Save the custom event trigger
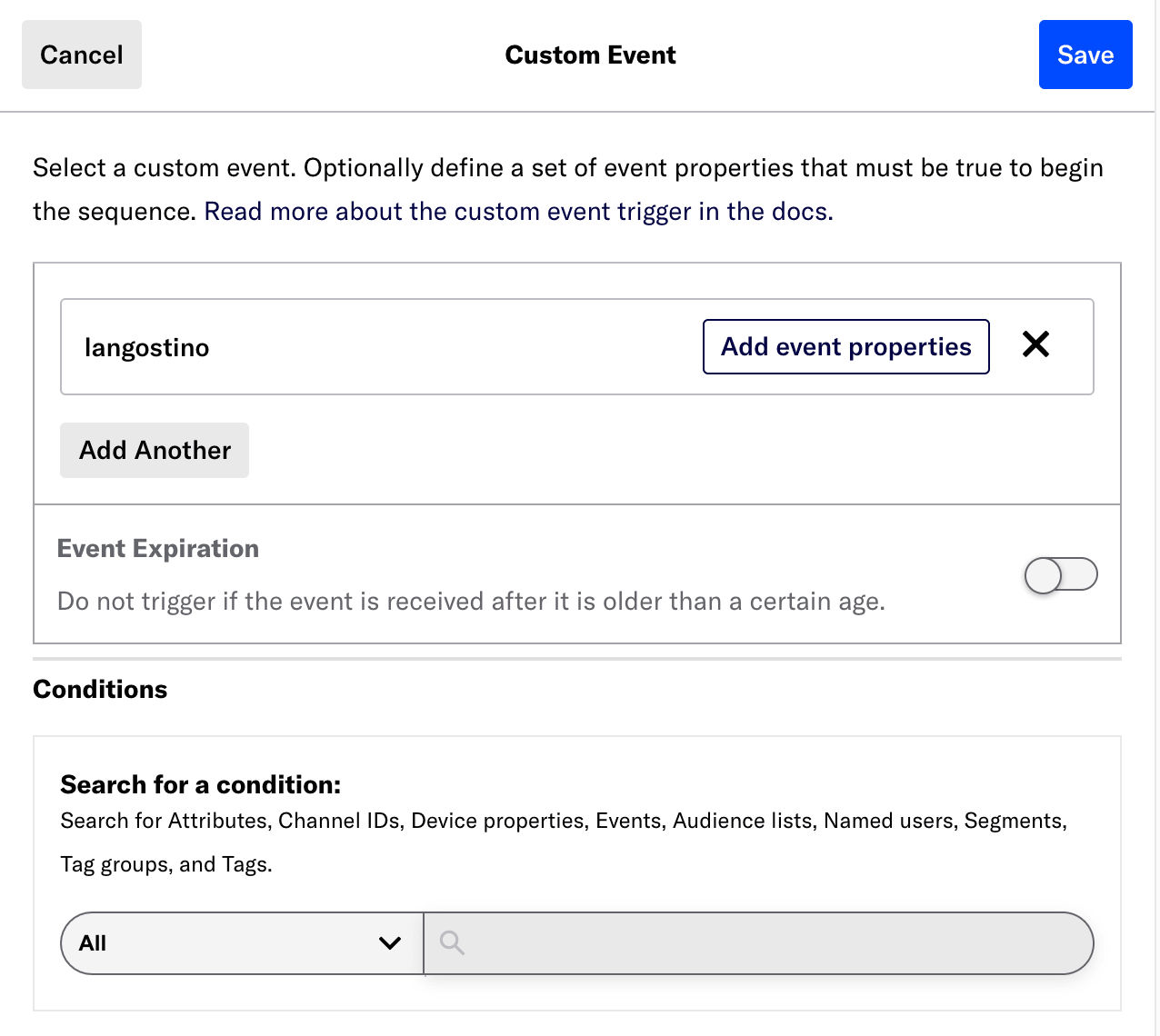Viewport: 1160px width, 1036px height. tap(1085, 55)
